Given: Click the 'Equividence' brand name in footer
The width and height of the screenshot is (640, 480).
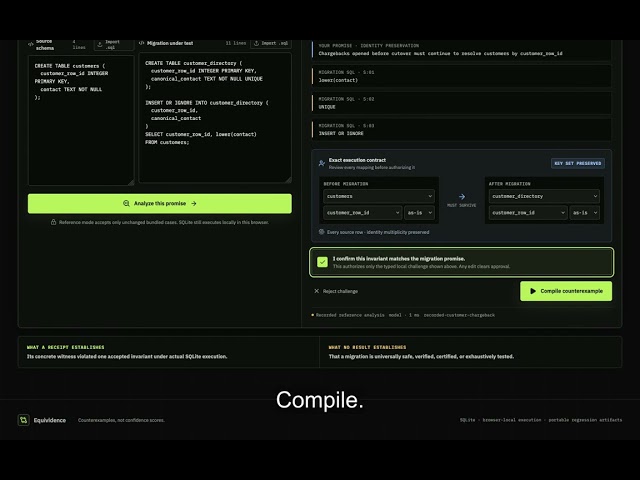Looking at the screenshot, I should click(49, 420).
